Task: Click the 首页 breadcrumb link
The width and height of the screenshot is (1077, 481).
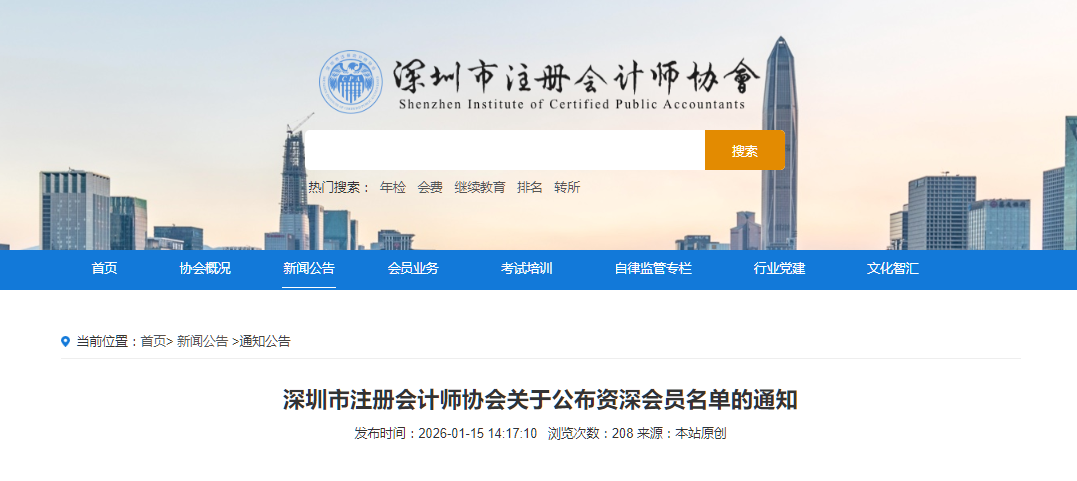Action: (153, 341)
